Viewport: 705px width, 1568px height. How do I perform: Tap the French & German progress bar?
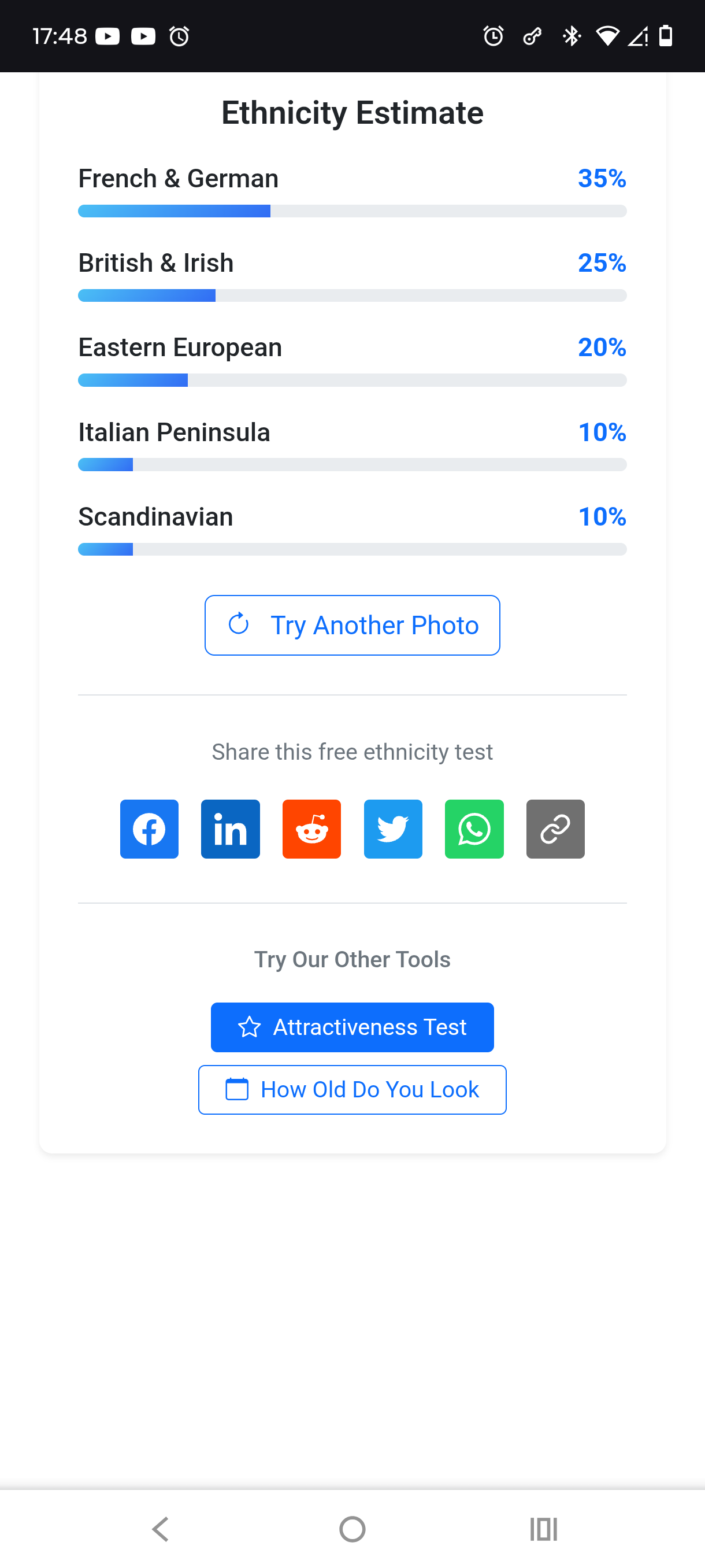coord(352,211)
